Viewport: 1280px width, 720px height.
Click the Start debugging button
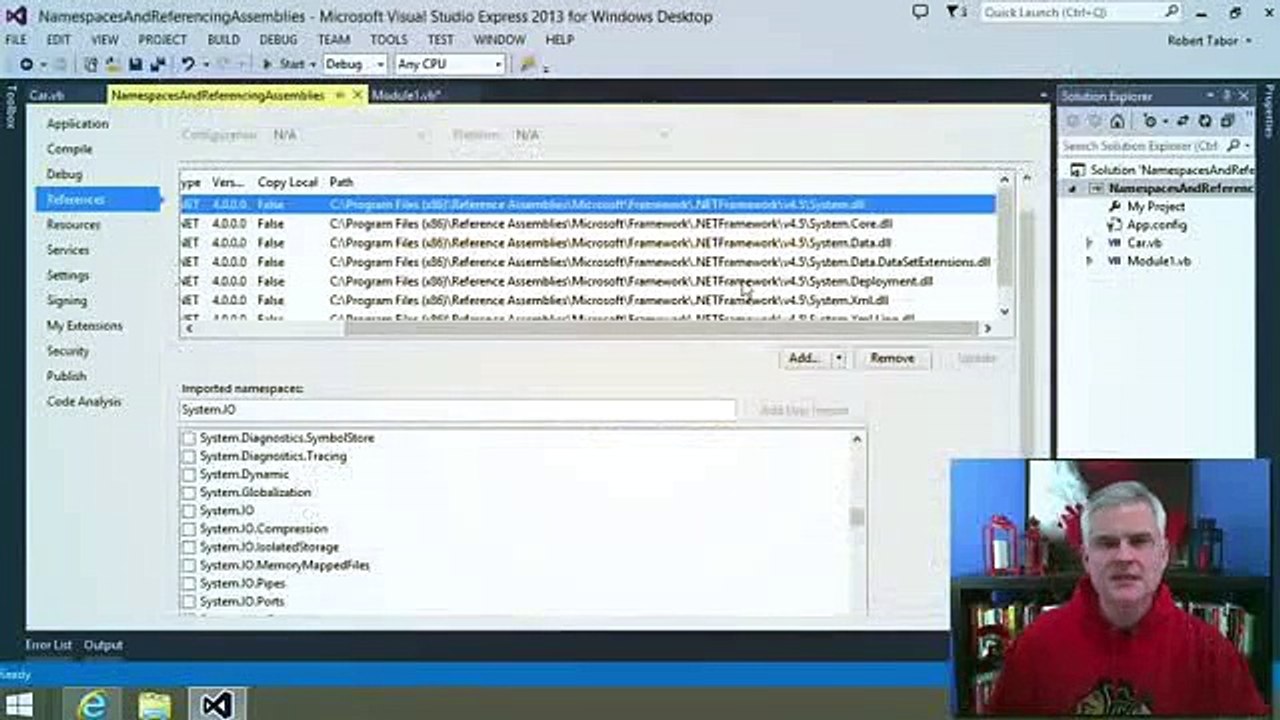(283, 64)
